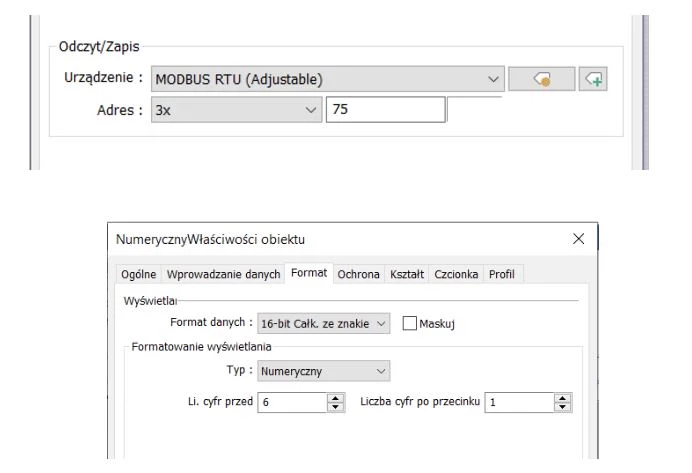Expand the Typ dropdown set to Numeryczny
The width and height of the screenshot is (692, 473).
tap(381, 372)
